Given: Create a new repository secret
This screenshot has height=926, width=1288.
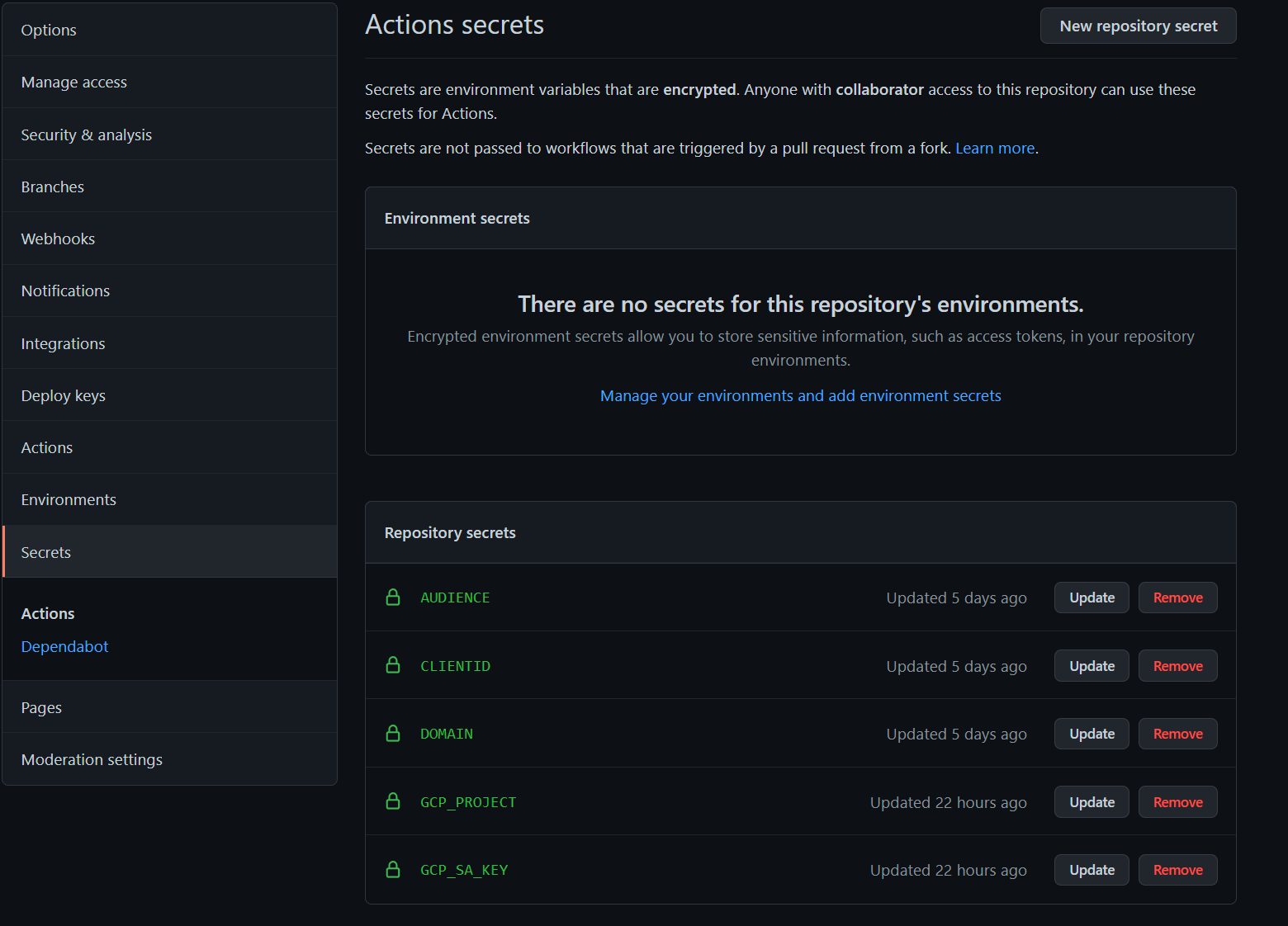Looking at the screenshot, I should [x=1138, y=26].
